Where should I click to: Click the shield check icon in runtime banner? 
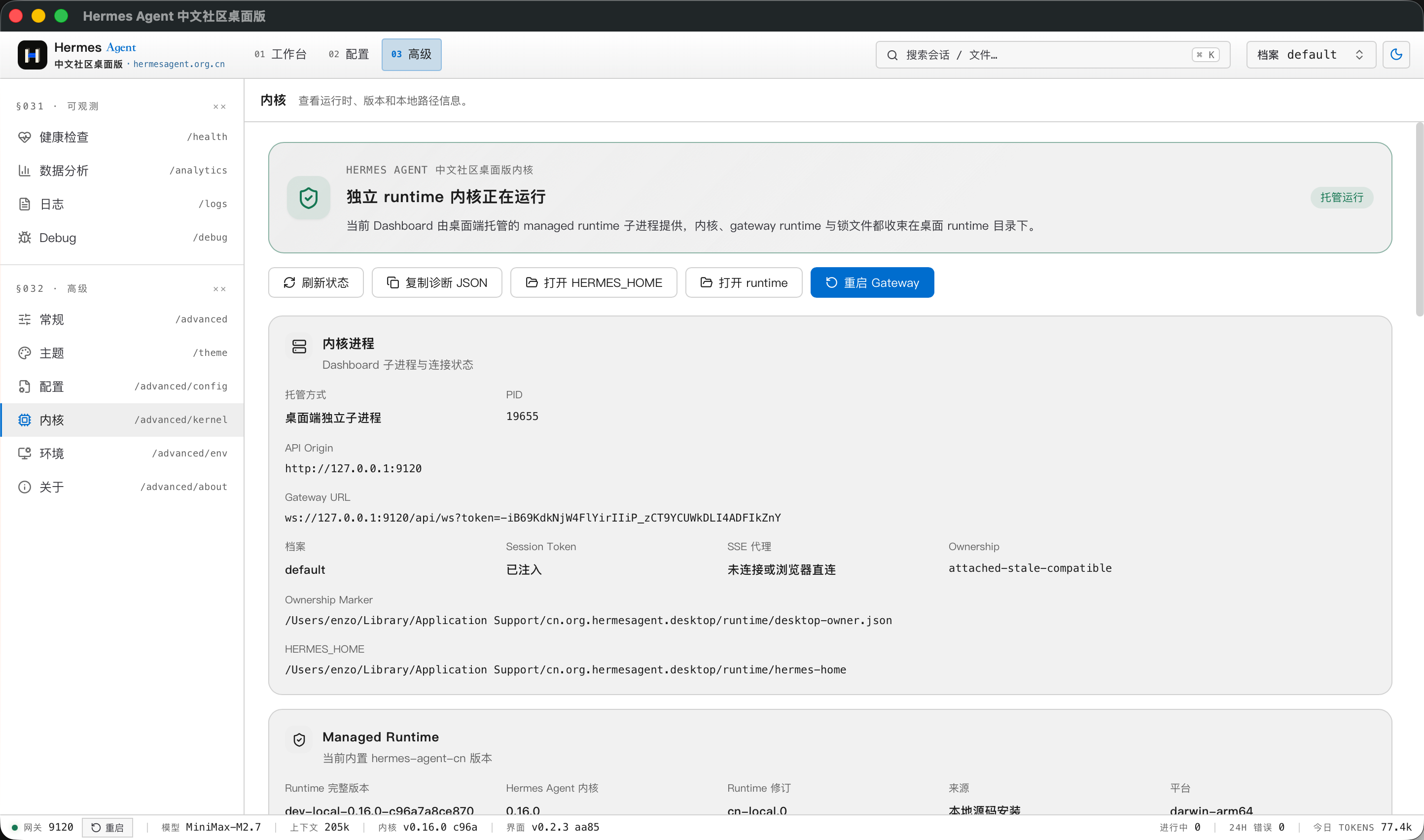pyautogui.click(x=308, y=198)
